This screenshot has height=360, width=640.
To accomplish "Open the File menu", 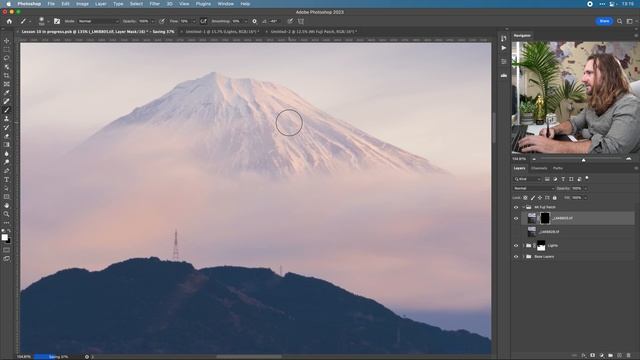I will [x=51, y=4].
